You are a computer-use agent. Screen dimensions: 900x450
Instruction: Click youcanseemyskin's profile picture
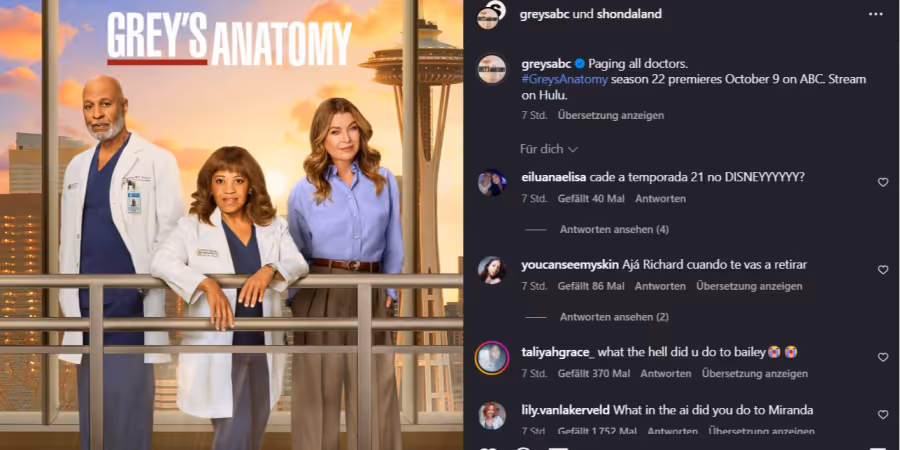coord(492,270)
